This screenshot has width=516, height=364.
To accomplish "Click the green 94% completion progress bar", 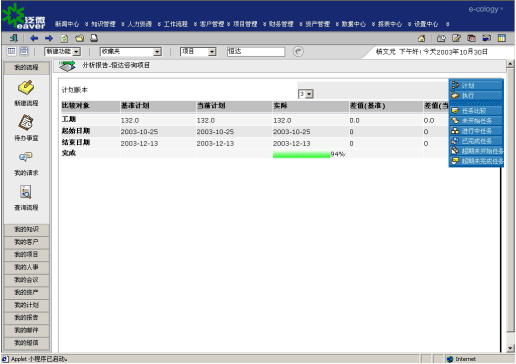I will point(301,154).
